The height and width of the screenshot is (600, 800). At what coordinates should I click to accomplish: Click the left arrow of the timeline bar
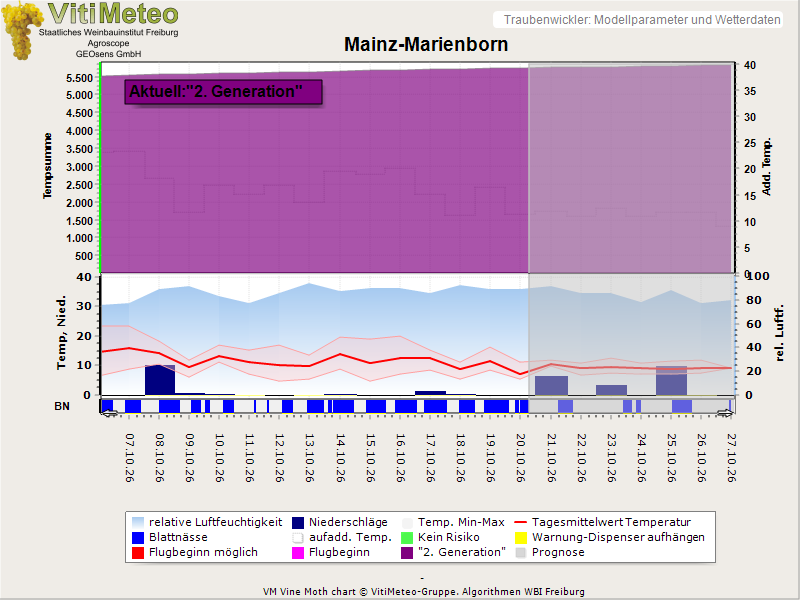109,413
